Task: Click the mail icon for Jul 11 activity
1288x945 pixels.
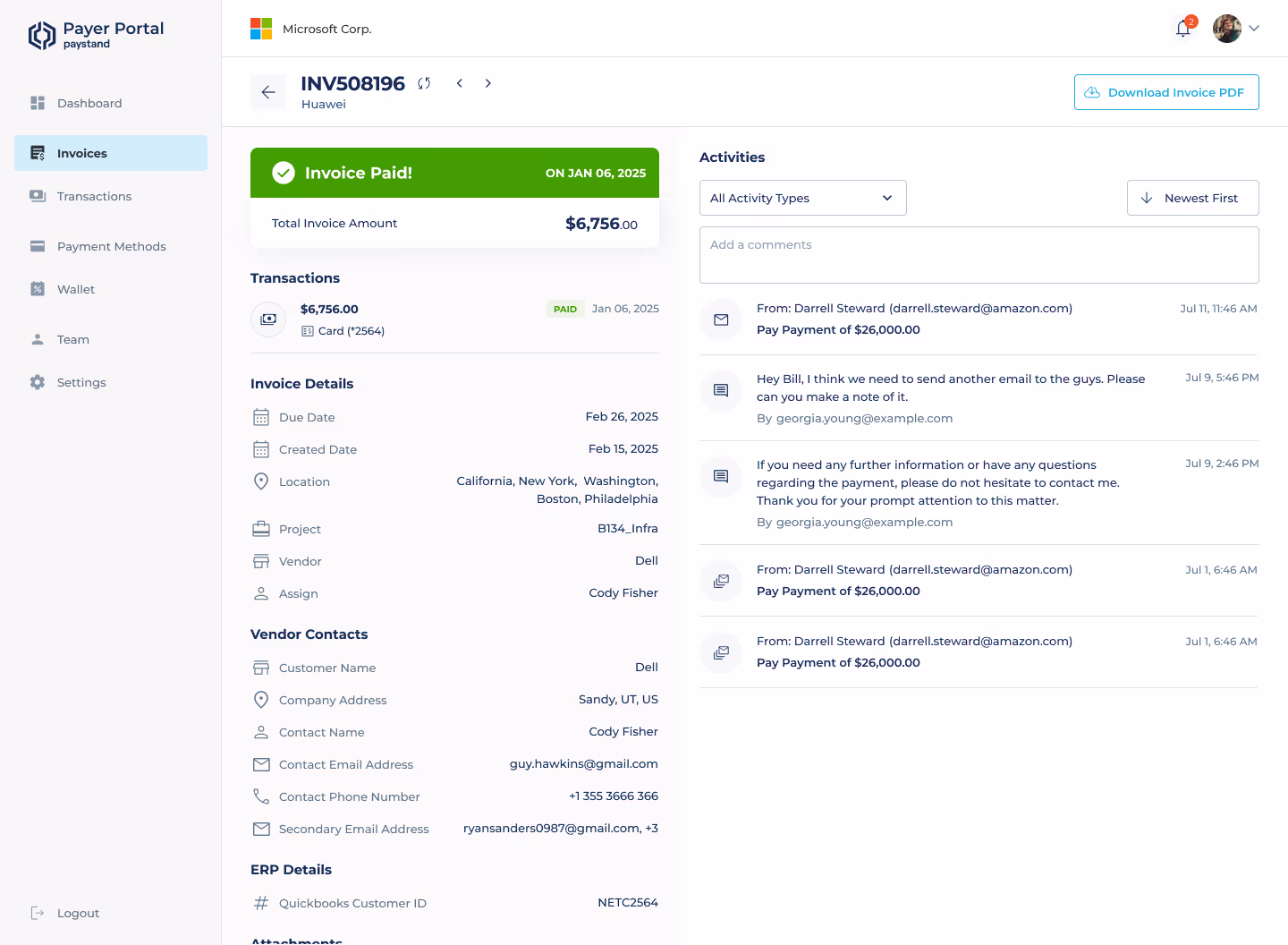Action: [x=721, y=319]
